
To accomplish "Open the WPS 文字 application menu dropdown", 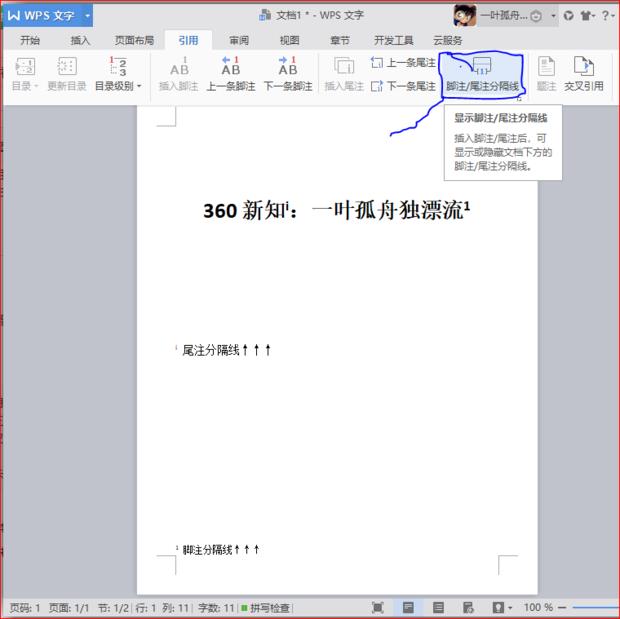I will coord(88,16).
